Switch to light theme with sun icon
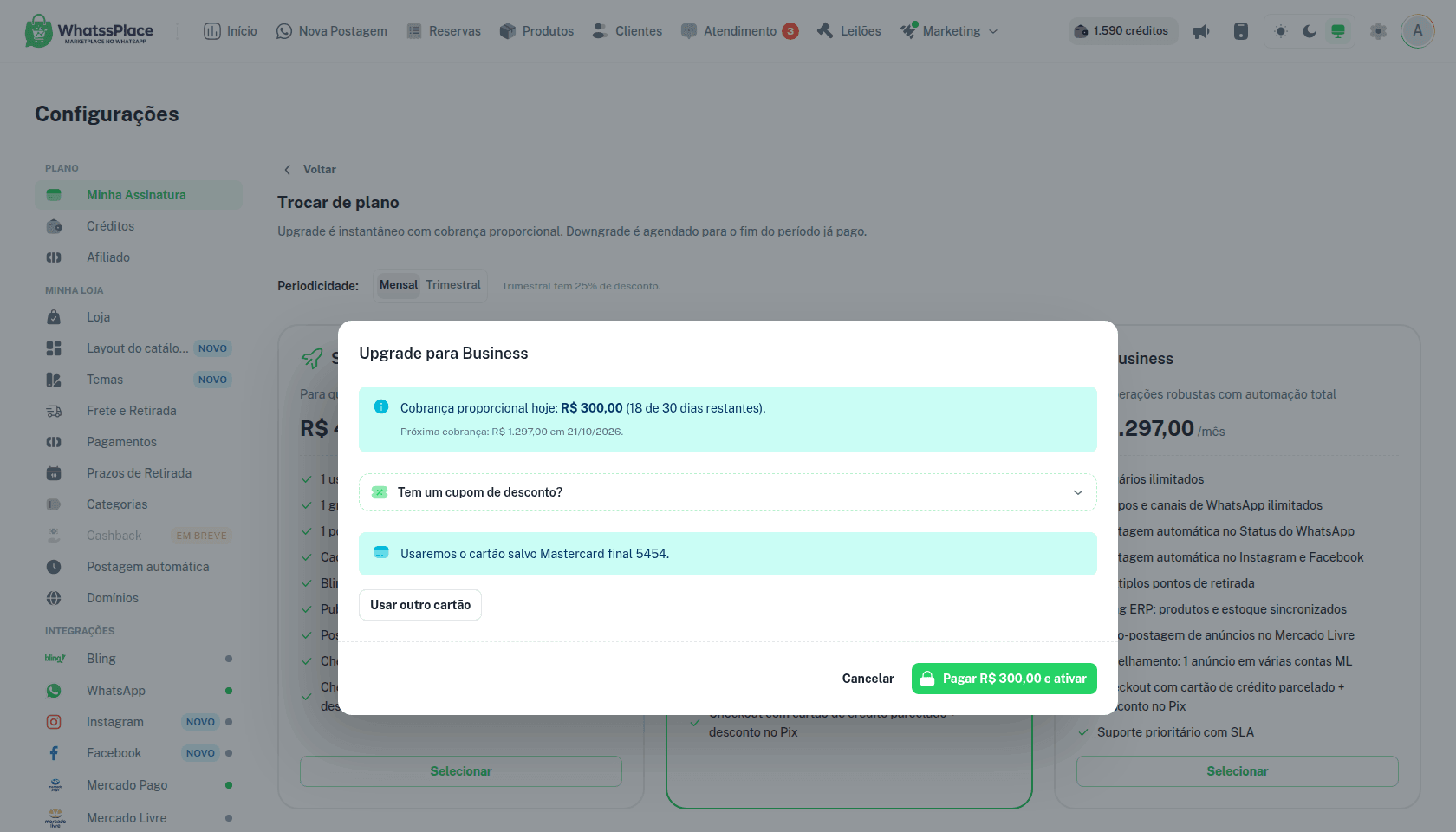Screen dimensions: 1456x832 pyautogui.click(x=1281, y=31)
